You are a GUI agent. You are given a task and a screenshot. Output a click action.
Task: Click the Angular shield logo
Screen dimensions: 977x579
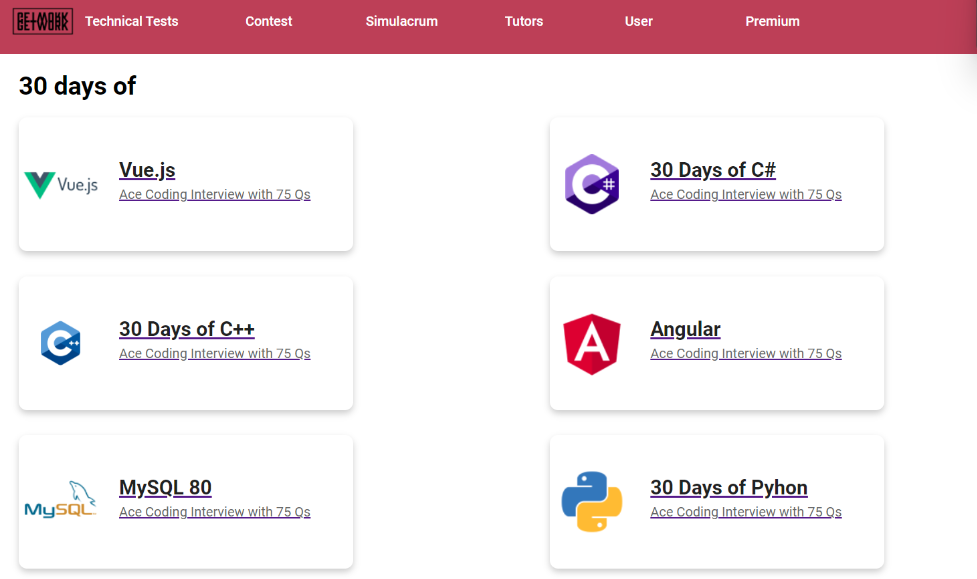[592, 344]
